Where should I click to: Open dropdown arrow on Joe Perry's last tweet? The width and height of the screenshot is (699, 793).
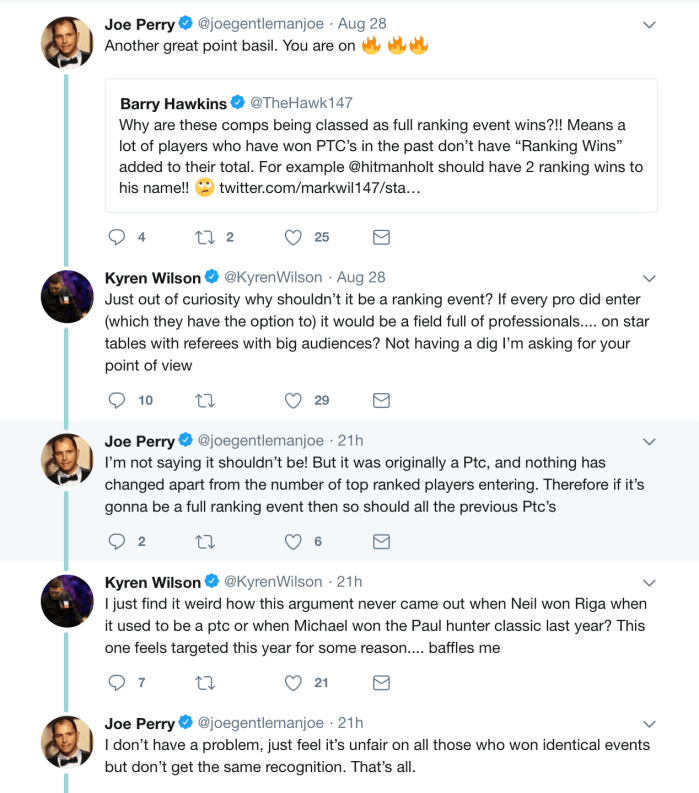coord(649,723)
